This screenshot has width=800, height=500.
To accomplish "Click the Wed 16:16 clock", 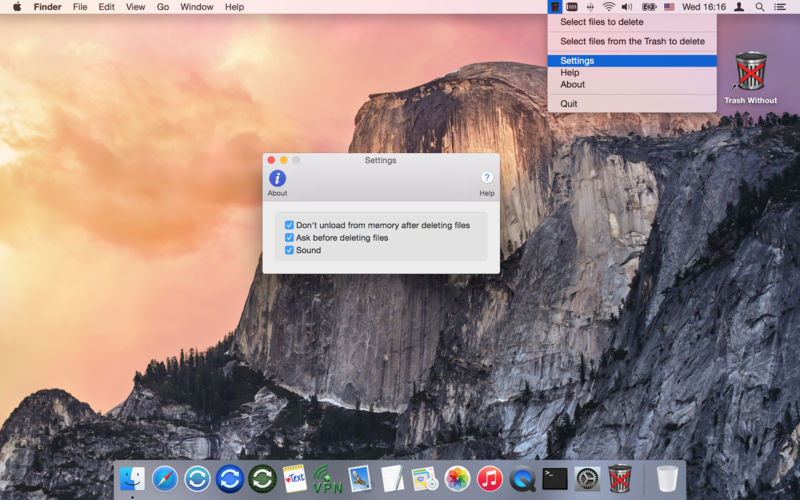I will point(704,7).
